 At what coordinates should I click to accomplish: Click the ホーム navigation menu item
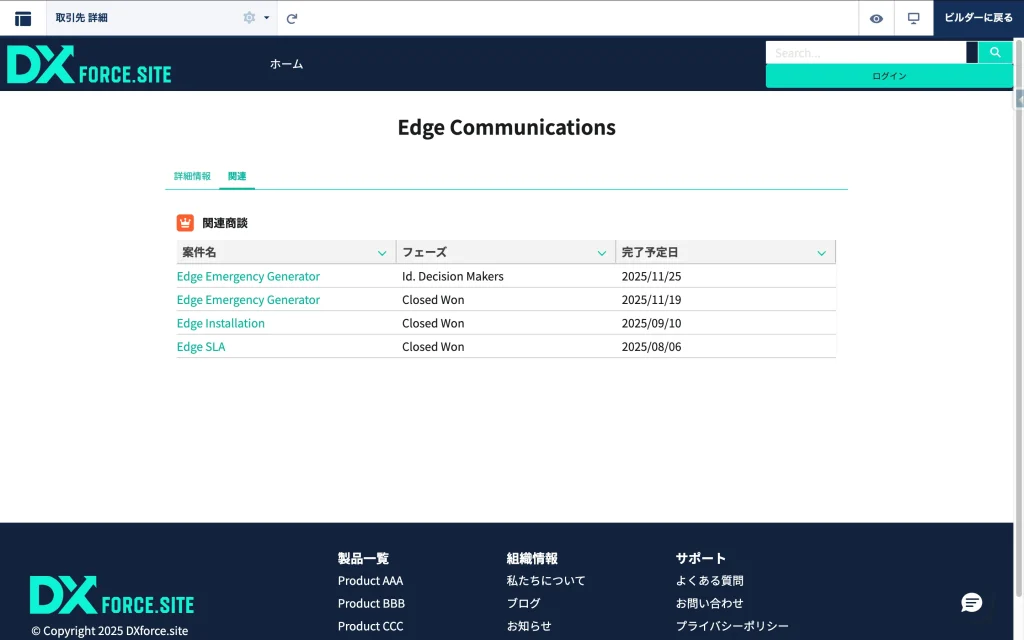coord(286,64)
